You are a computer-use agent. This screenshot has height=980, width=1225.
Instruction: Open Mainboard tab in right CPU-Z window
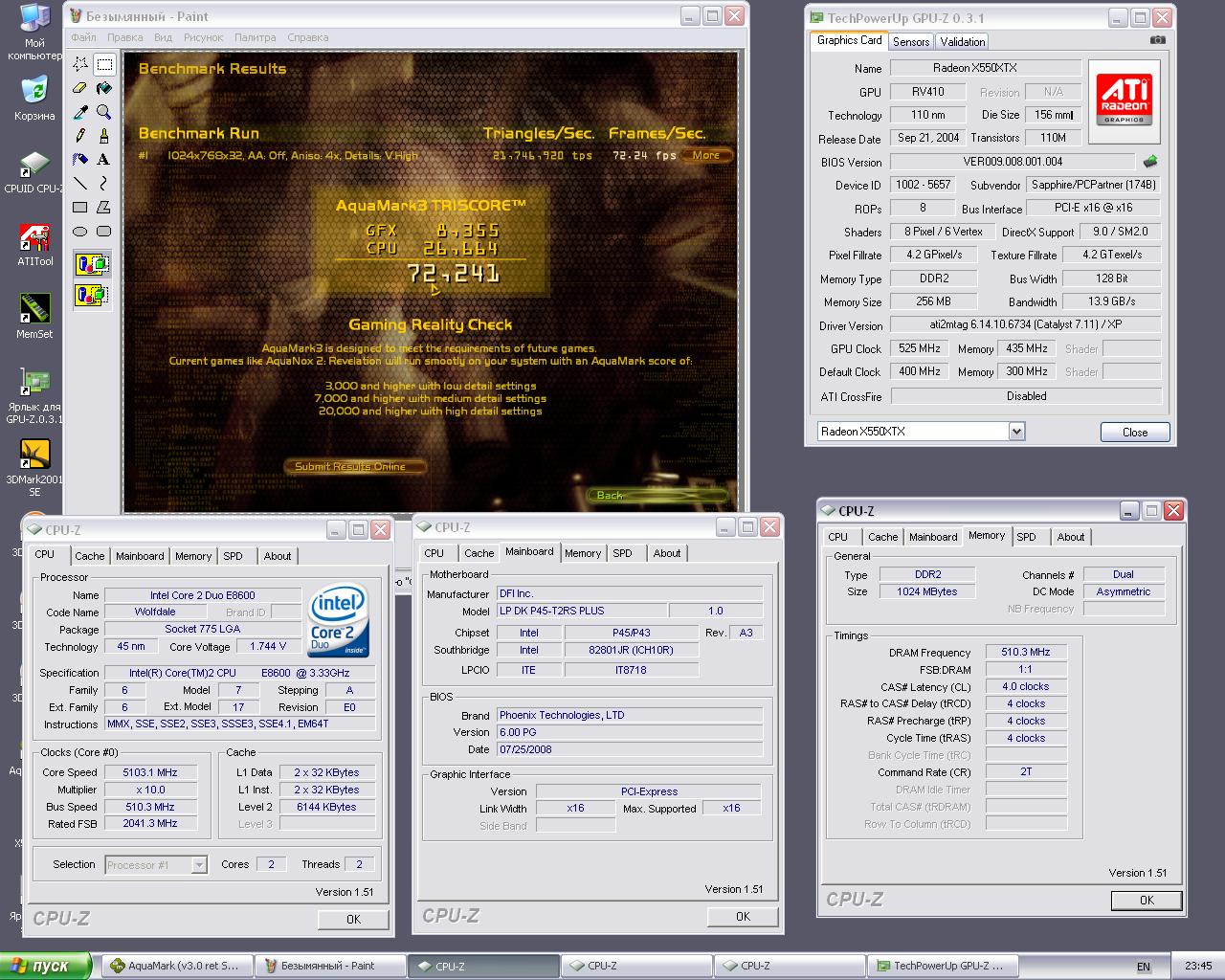coord(933,537)
